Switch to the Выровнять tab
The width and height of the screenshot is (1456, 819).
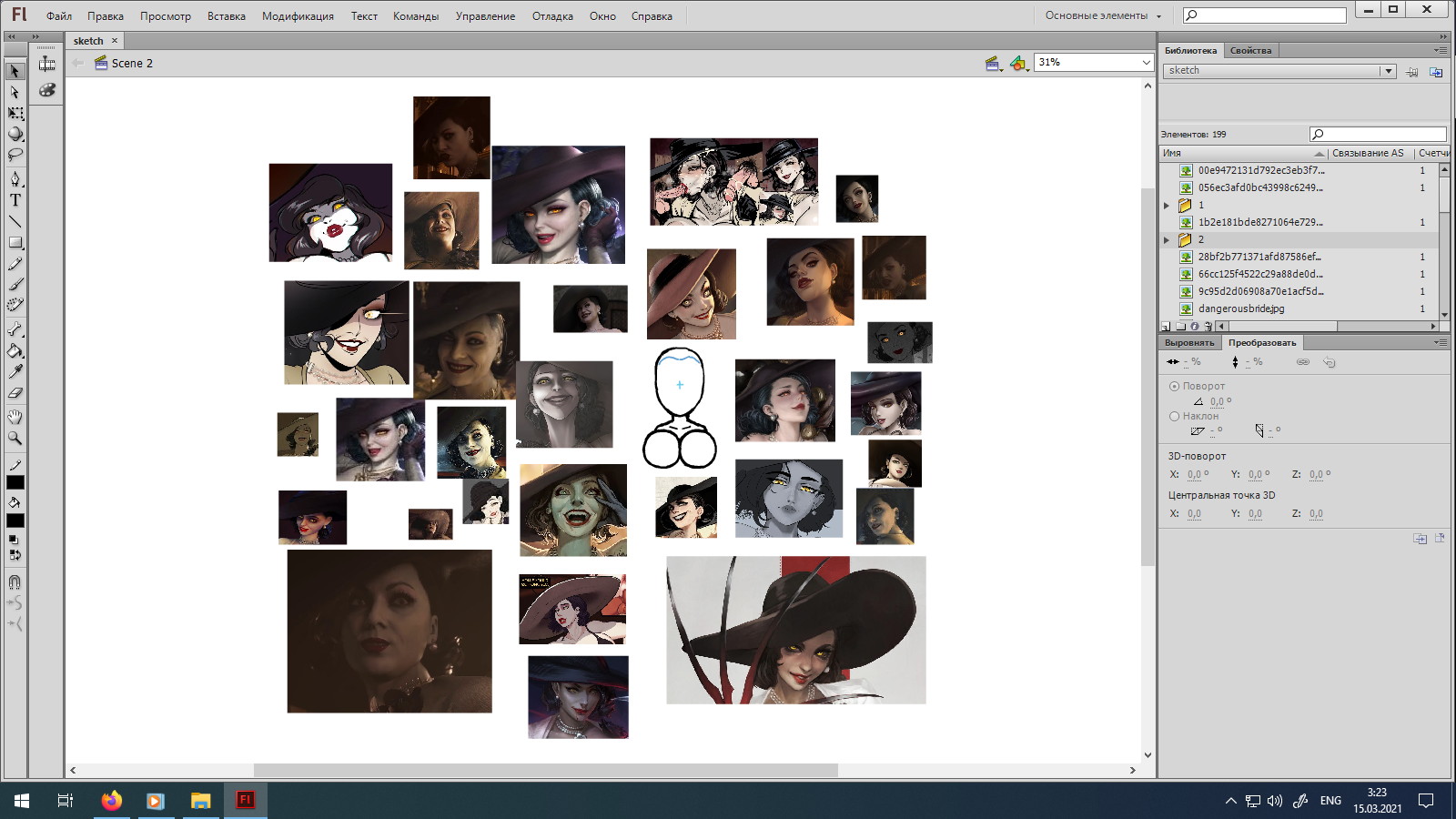point(1189,343)
